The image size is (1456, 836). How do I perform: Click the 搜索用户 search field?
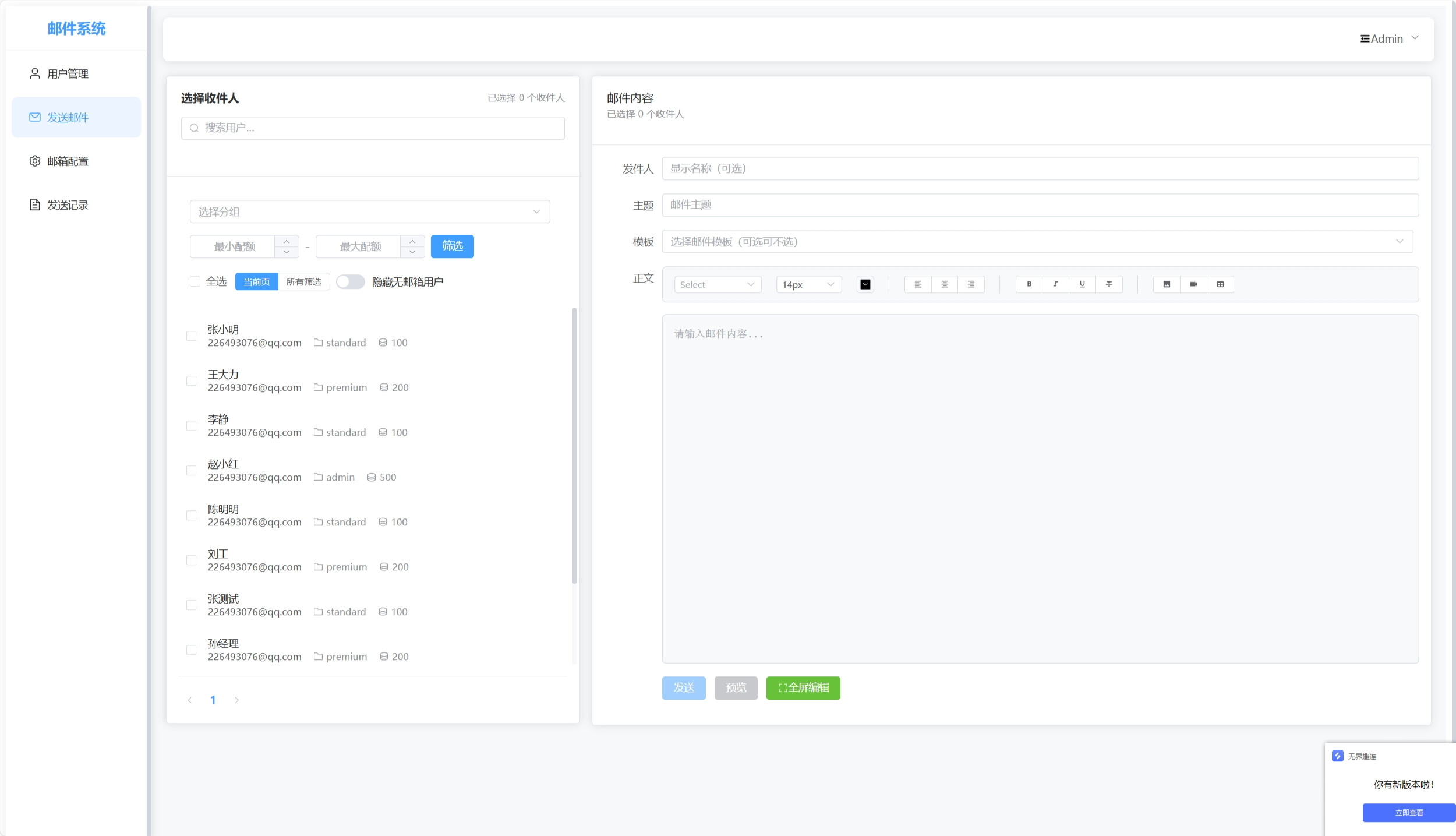point(373,128)
